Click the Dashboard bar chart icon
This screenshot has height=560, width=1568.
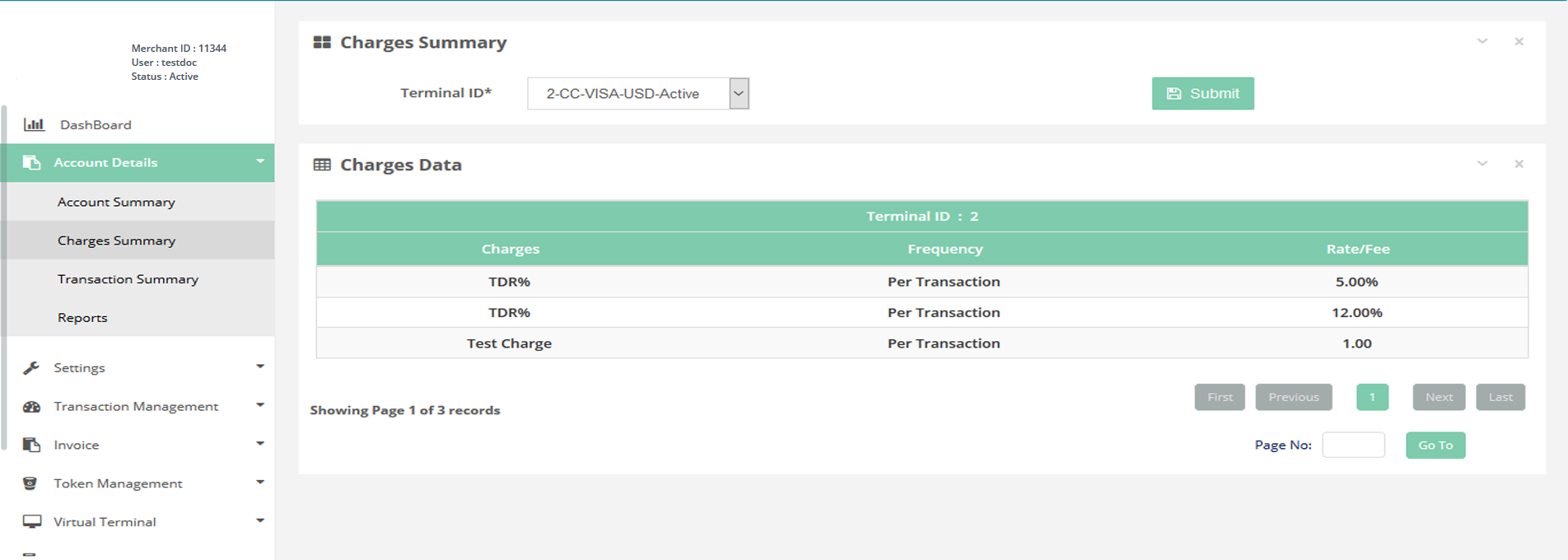(34, 124)
